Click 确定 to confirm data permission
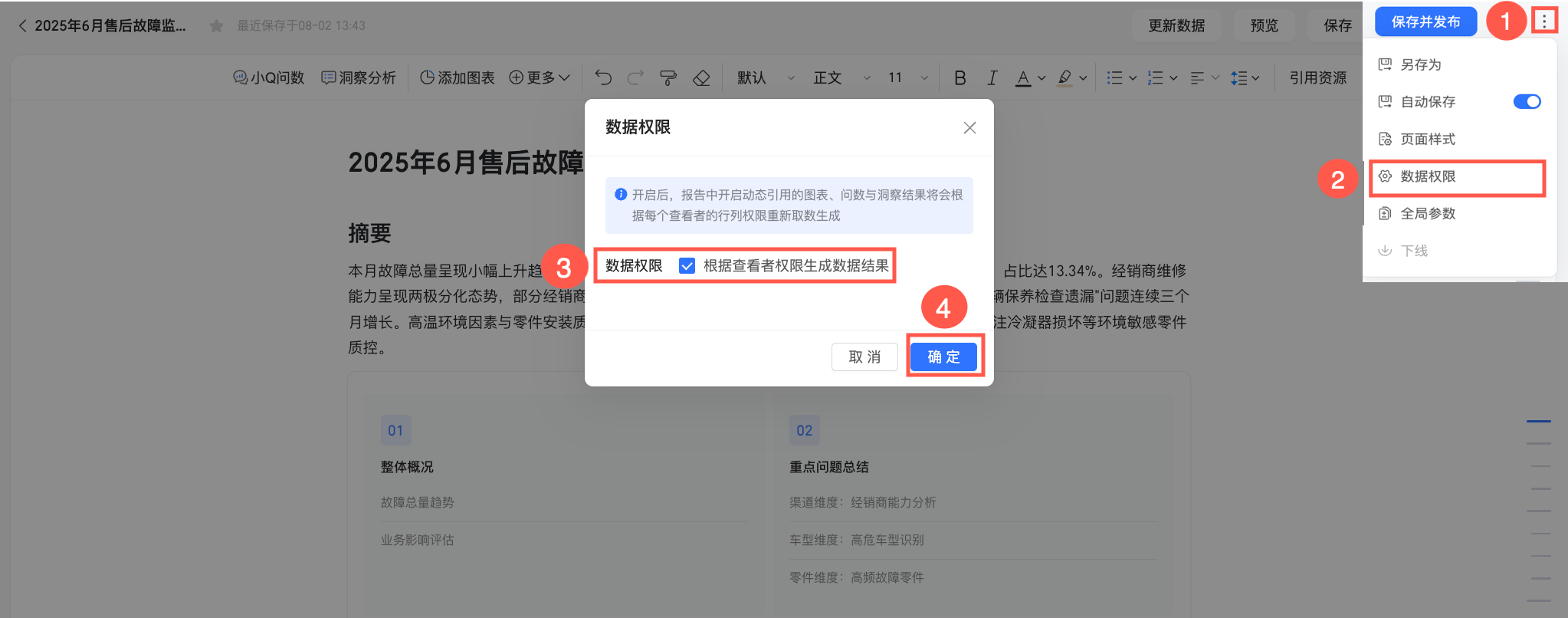Image resolution: width=1568 pixels, height=618 pixels. [x=943, y=357]
